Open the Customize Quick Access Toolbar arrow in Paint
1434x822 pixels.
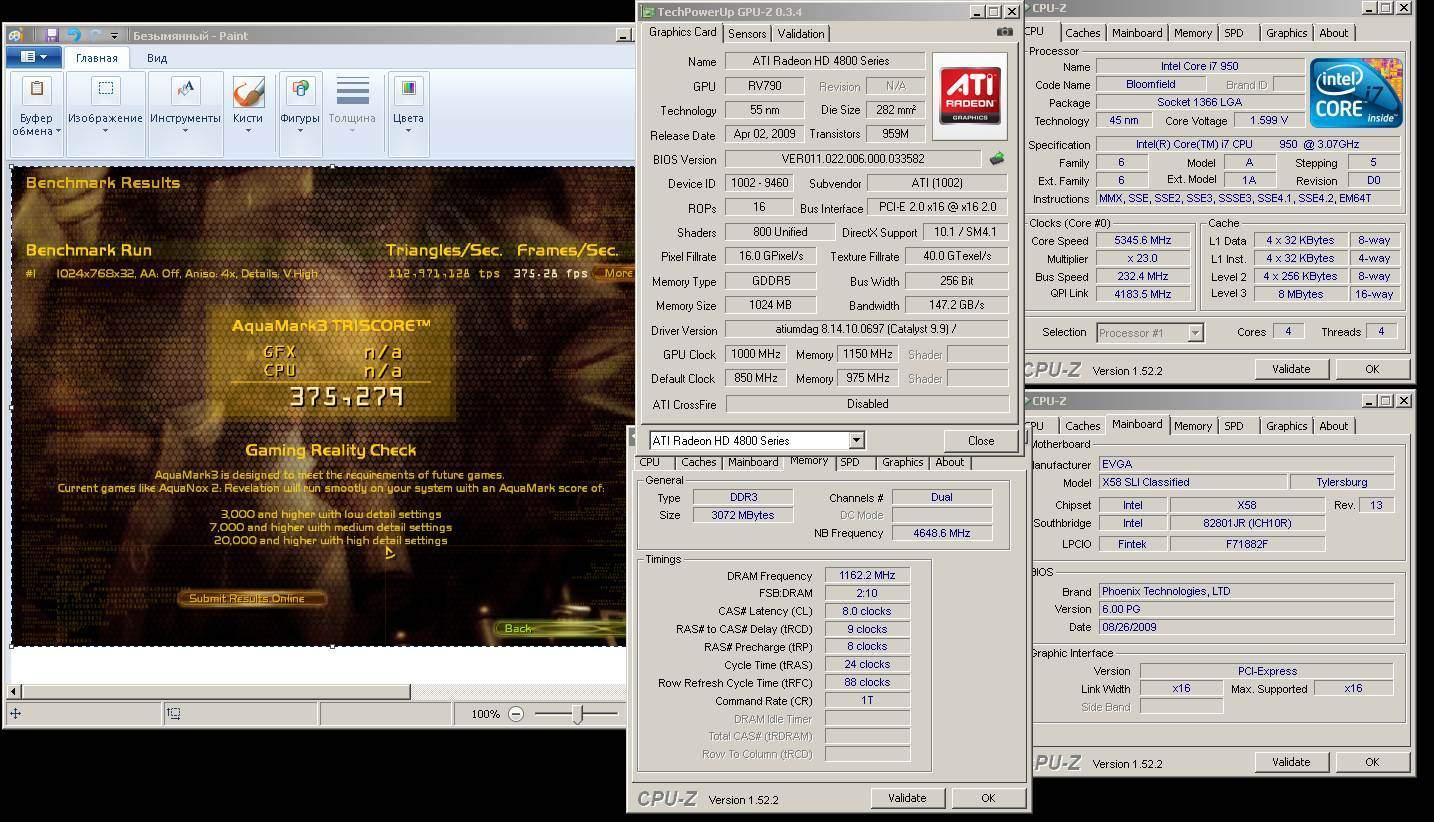pyautogui.click(x=114, y=36)
